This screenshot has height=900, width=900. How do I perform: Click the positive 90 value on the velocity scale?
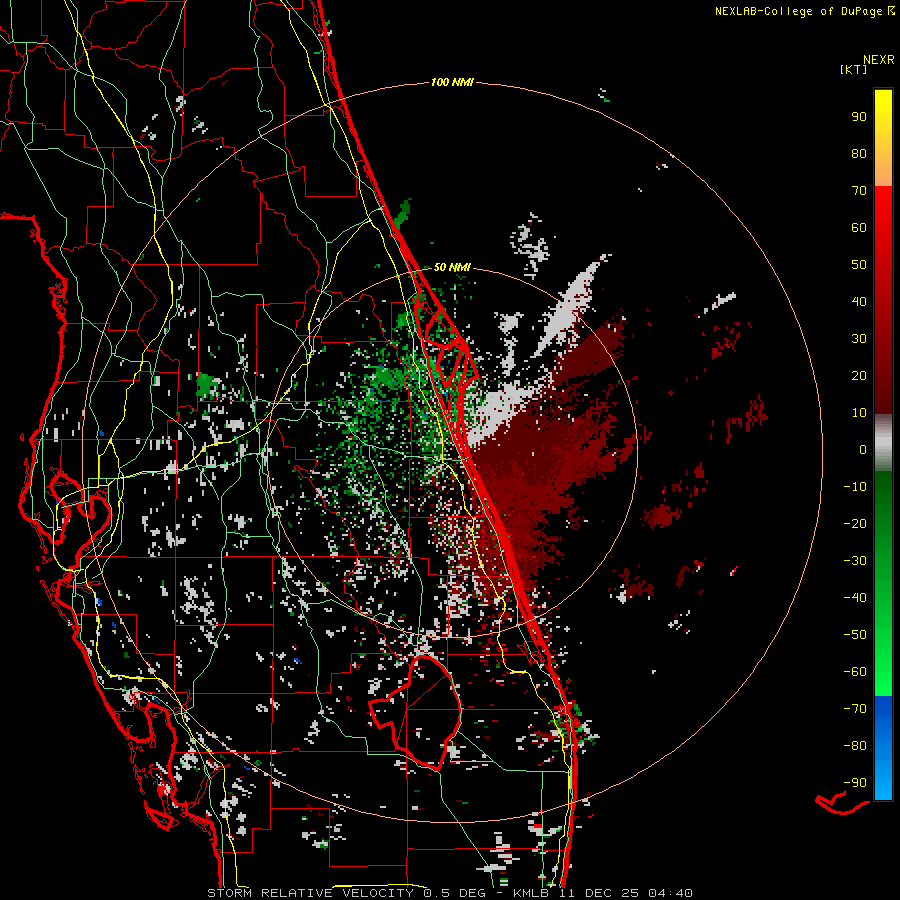[859, 117]
